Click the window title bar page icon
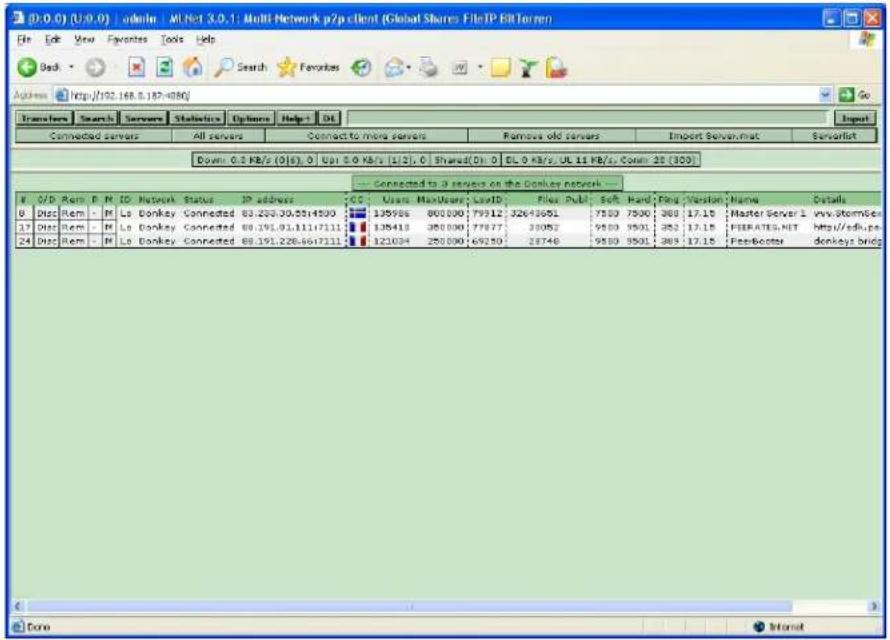Image resolution: width=890 pixels, height=640 pixels. [x=18, y=18]
